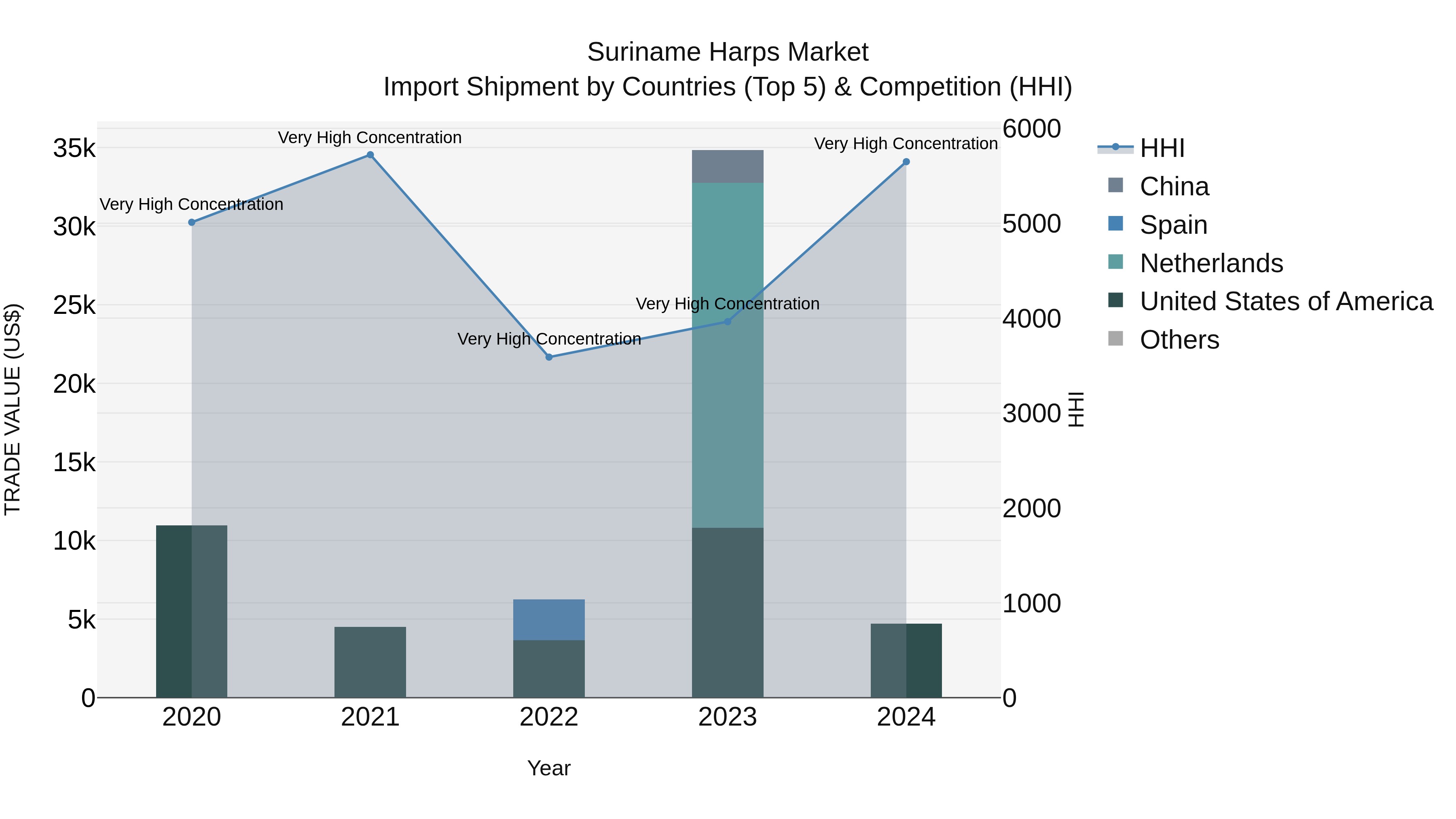Click the 35k left axis label

74,149
